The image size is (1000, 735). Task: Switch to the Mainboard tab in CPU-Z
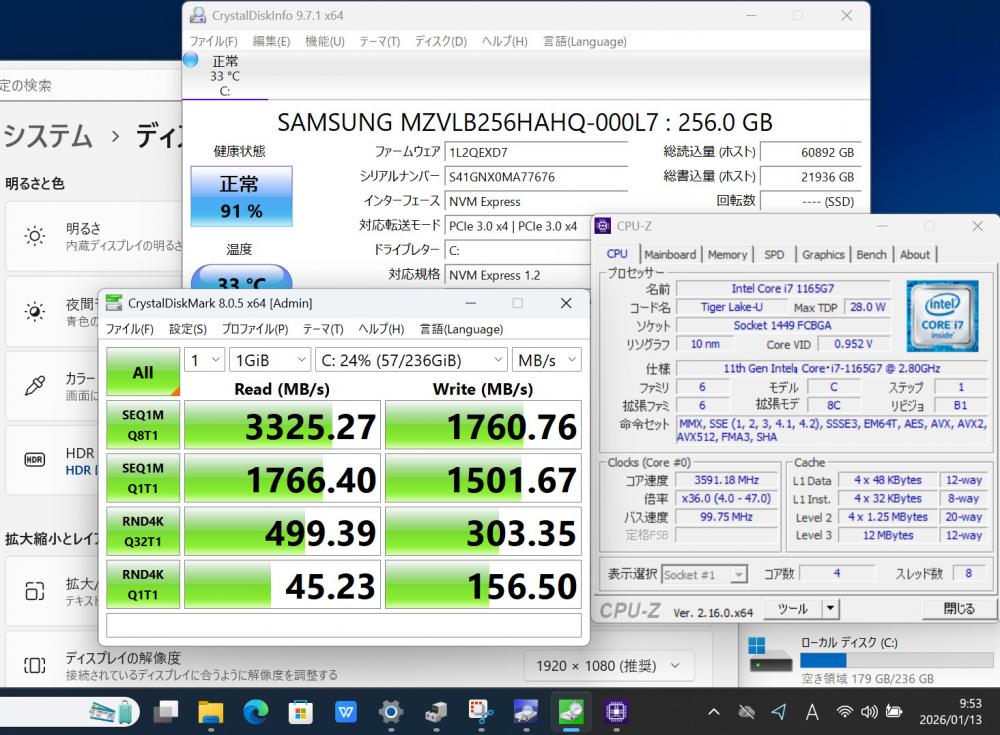tap(669, 255)
